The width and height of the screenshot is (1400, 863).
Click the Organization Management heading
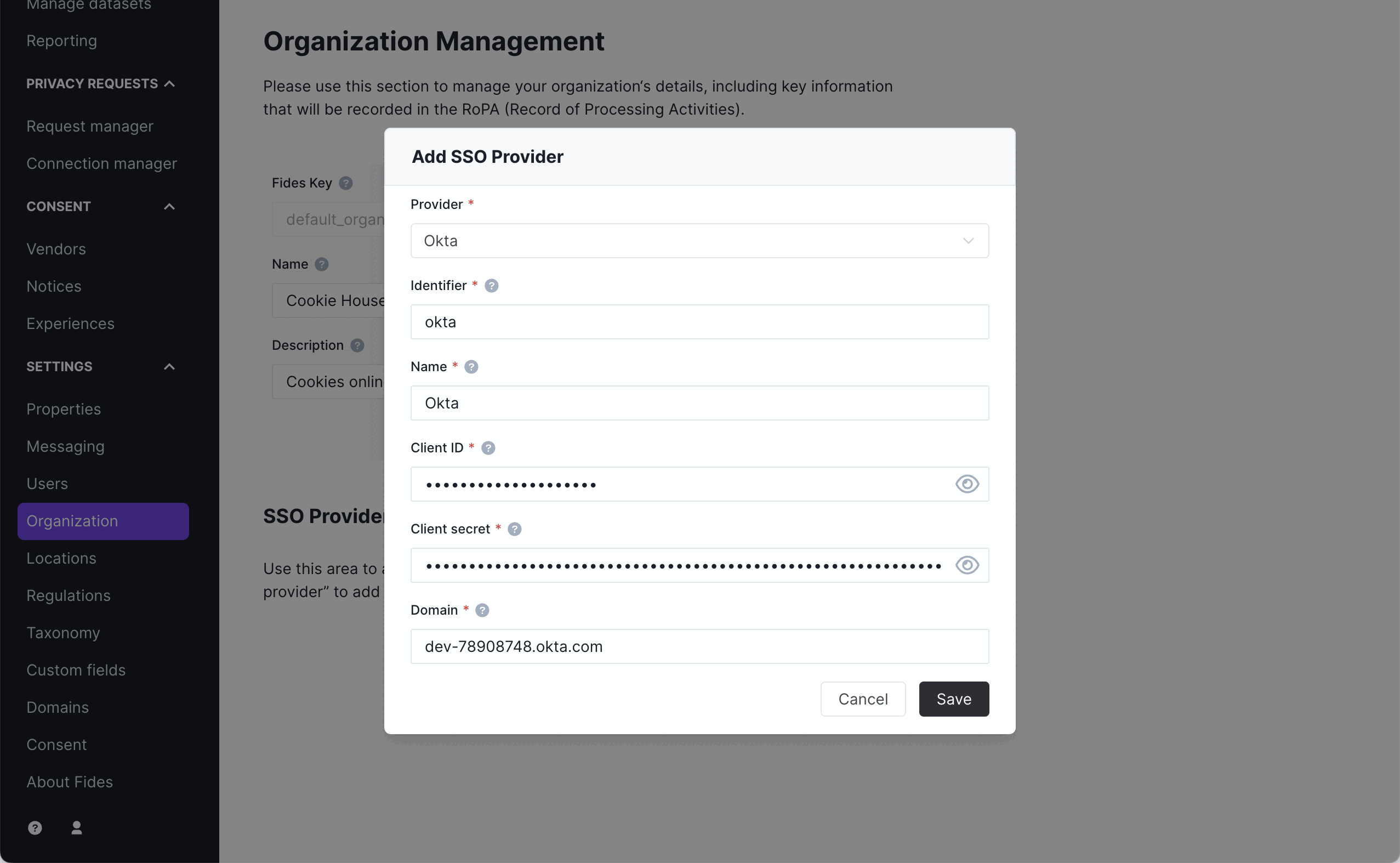pyautogui.click(x=434, y=42)
